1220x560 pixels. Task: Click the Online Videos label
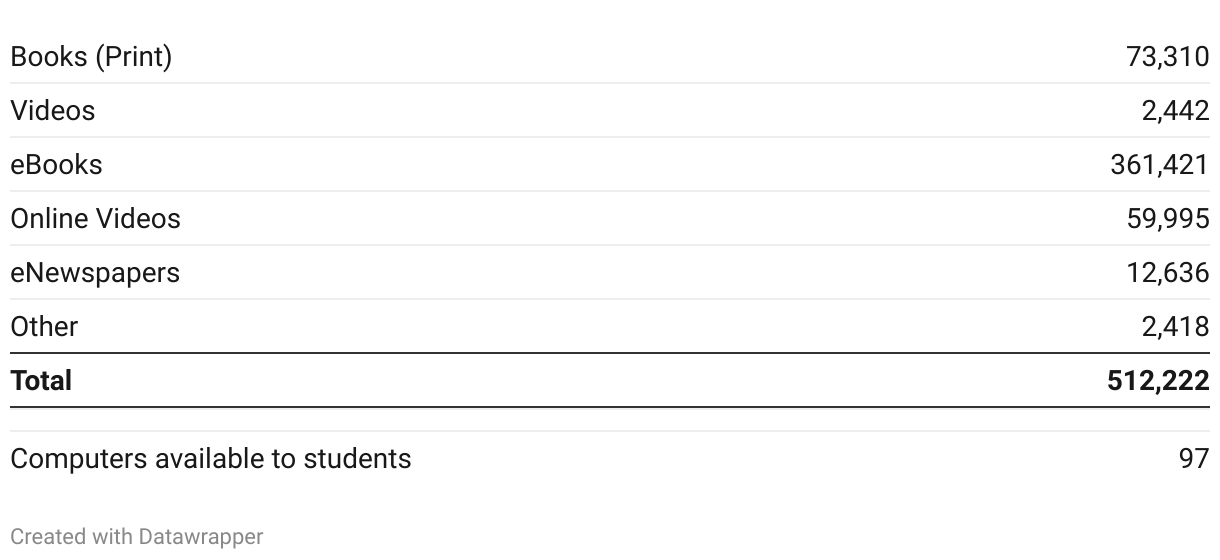pyautogui.click(x=96, y=218)
